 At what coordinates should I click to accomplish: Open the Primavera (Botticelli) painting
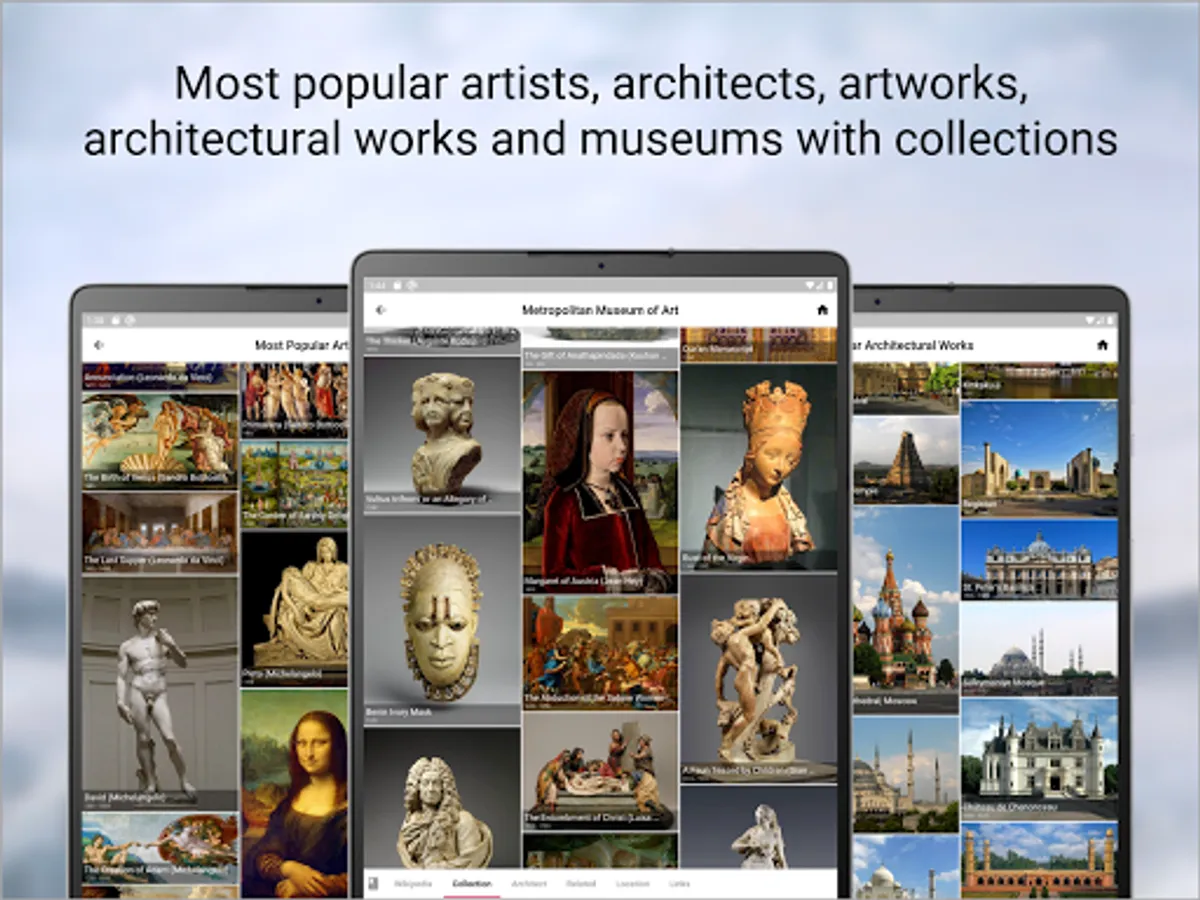pyautogui.click(x=294, y=400)
